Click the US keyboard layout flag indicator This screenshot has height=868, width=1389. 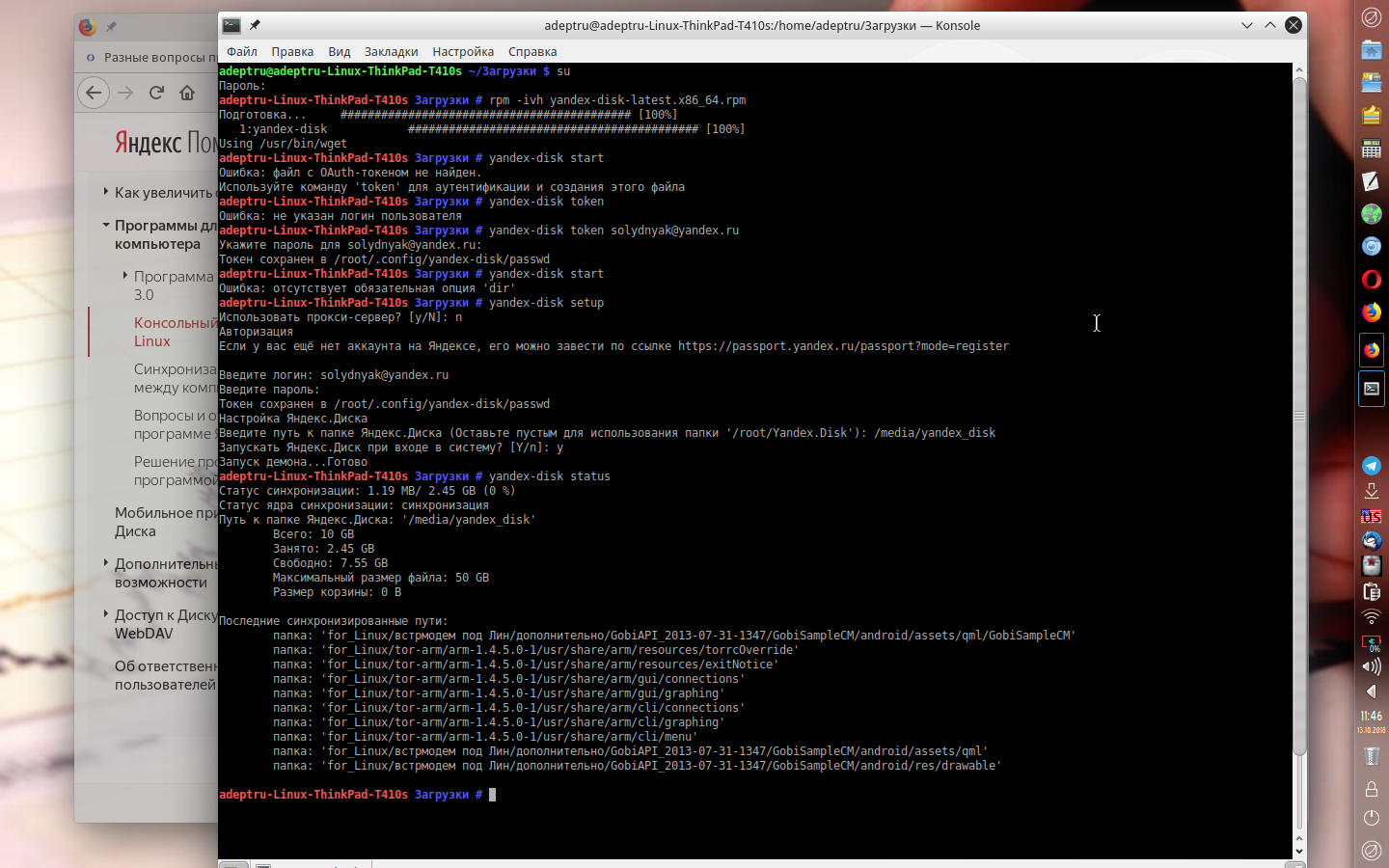click(x=1371, y=516)
